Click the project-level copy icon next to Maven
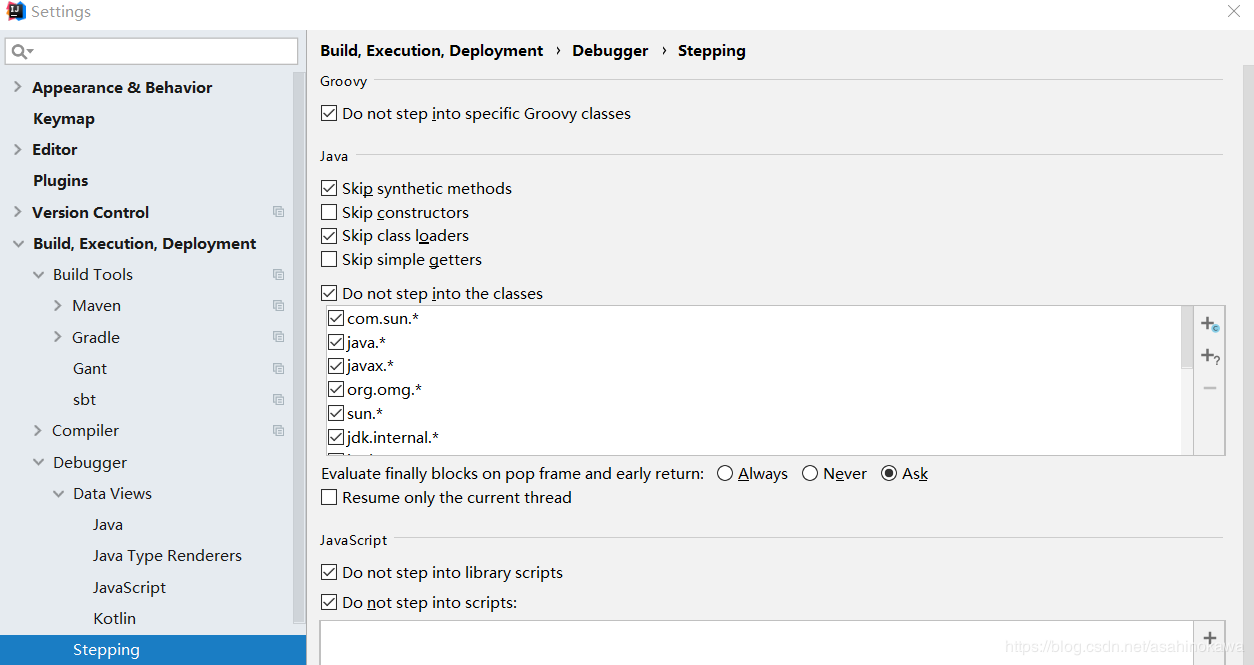Image resolution: width=1254 pixels, height=665 pixels. pyautogui.click(x=278, y=306)
